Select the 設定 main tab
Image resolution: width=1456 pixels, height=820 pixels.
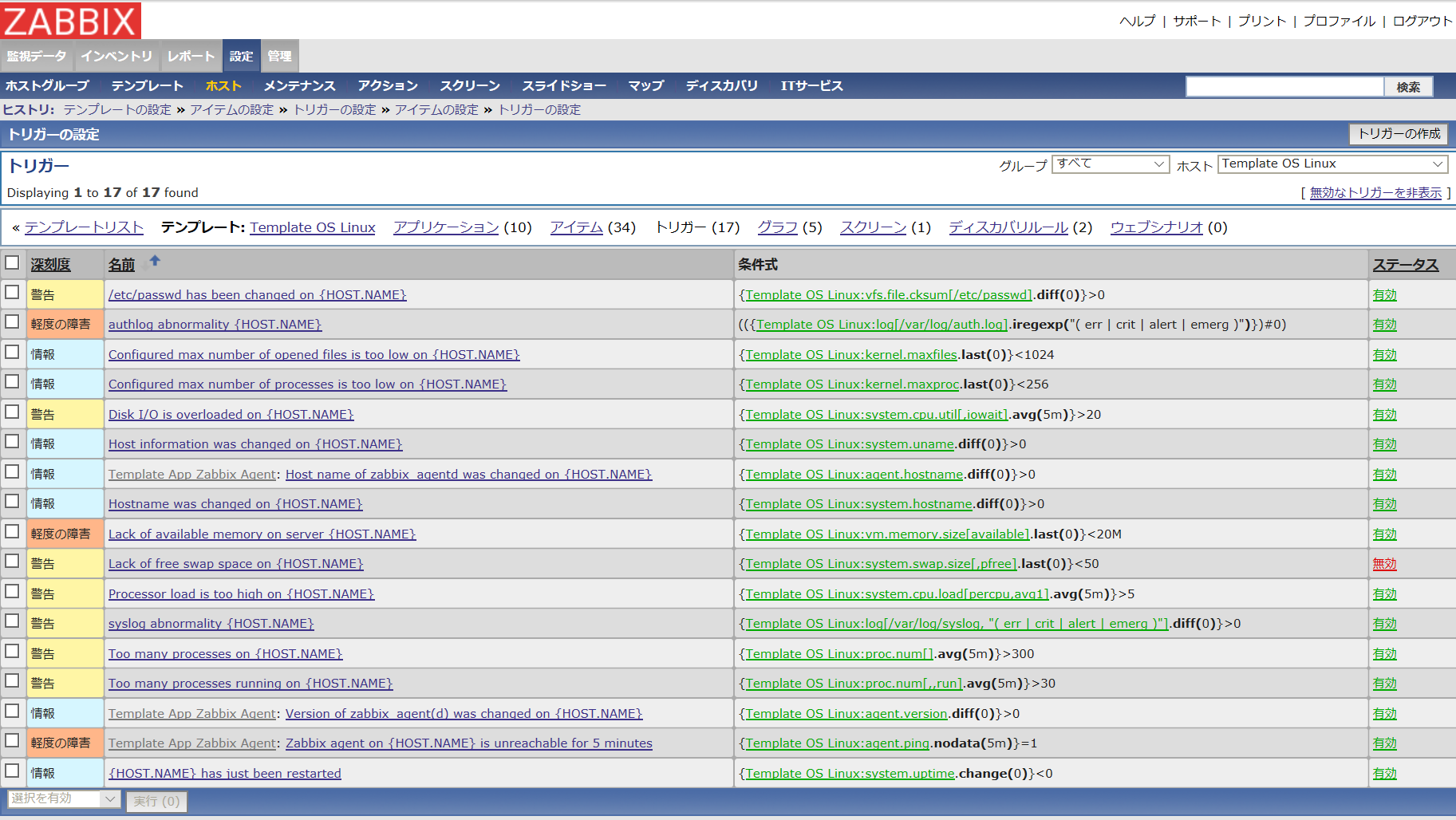click(242, 57)
